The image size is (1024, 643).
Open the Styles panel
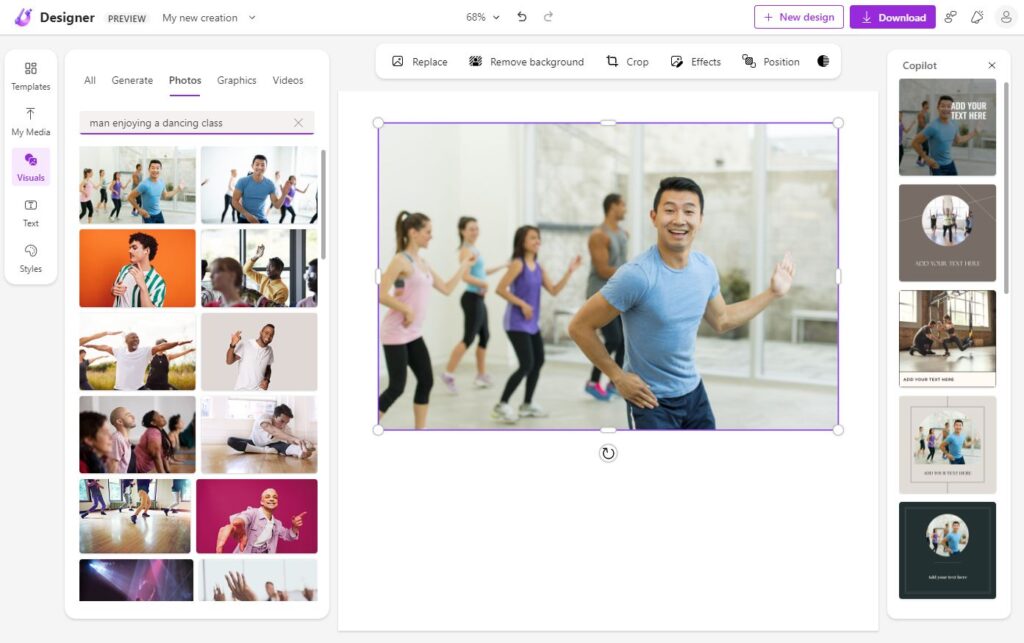coord(30,260)
